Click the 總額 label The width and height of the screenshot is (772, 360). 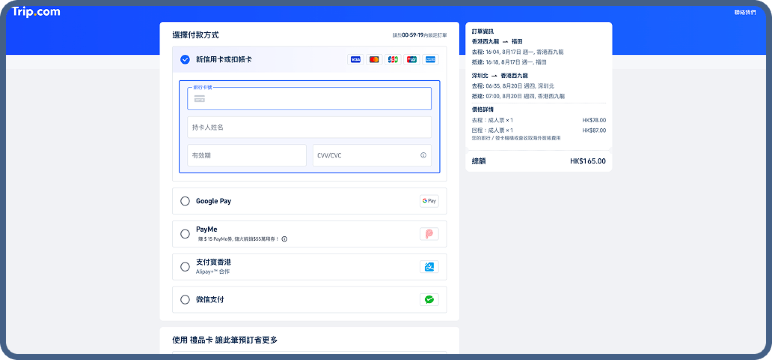tap(479, 161)
